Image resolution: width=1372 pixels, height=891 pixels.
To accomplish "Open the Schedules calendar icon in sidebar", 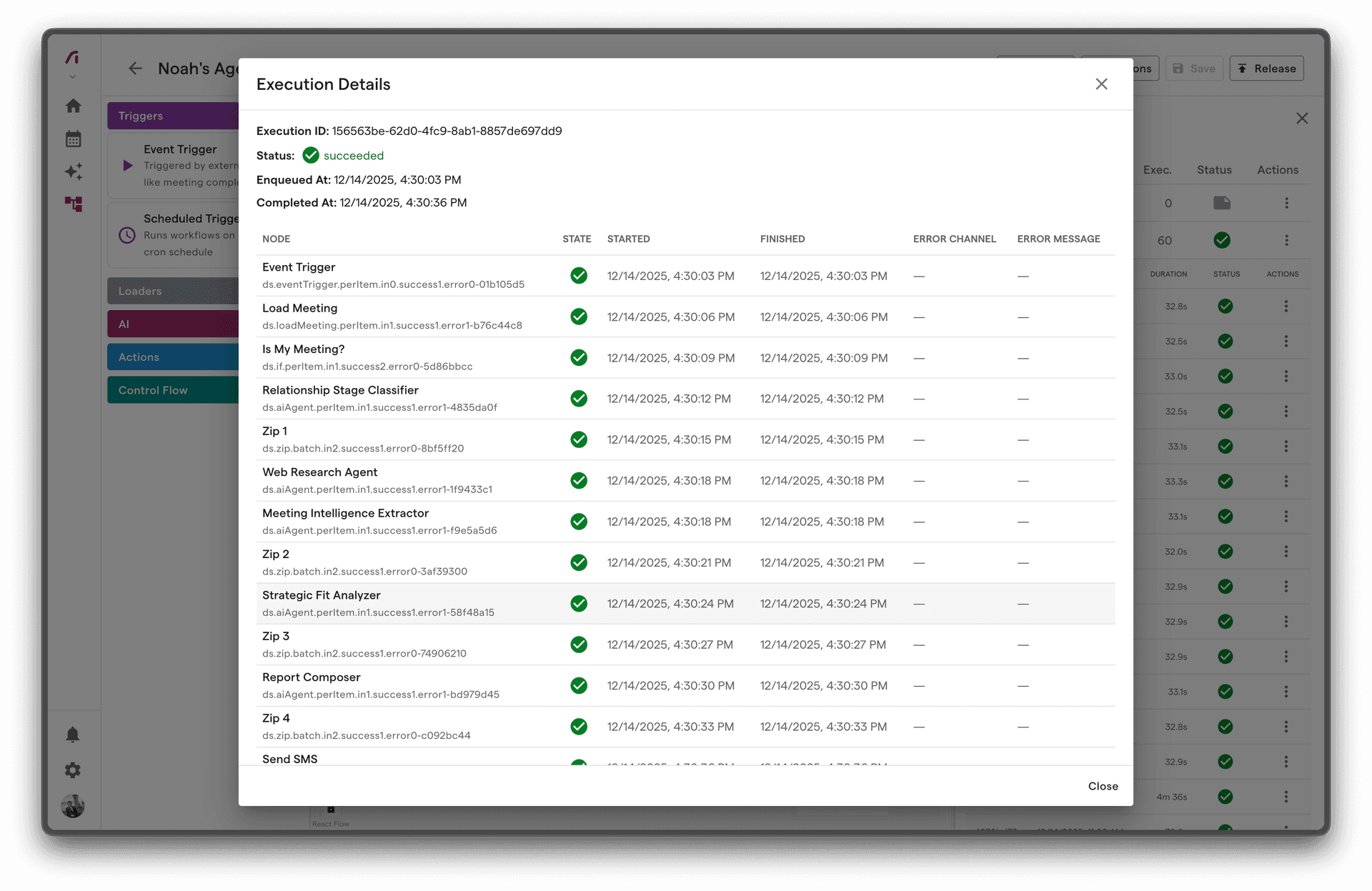I will pyautogui.click(x=74, y=139).
